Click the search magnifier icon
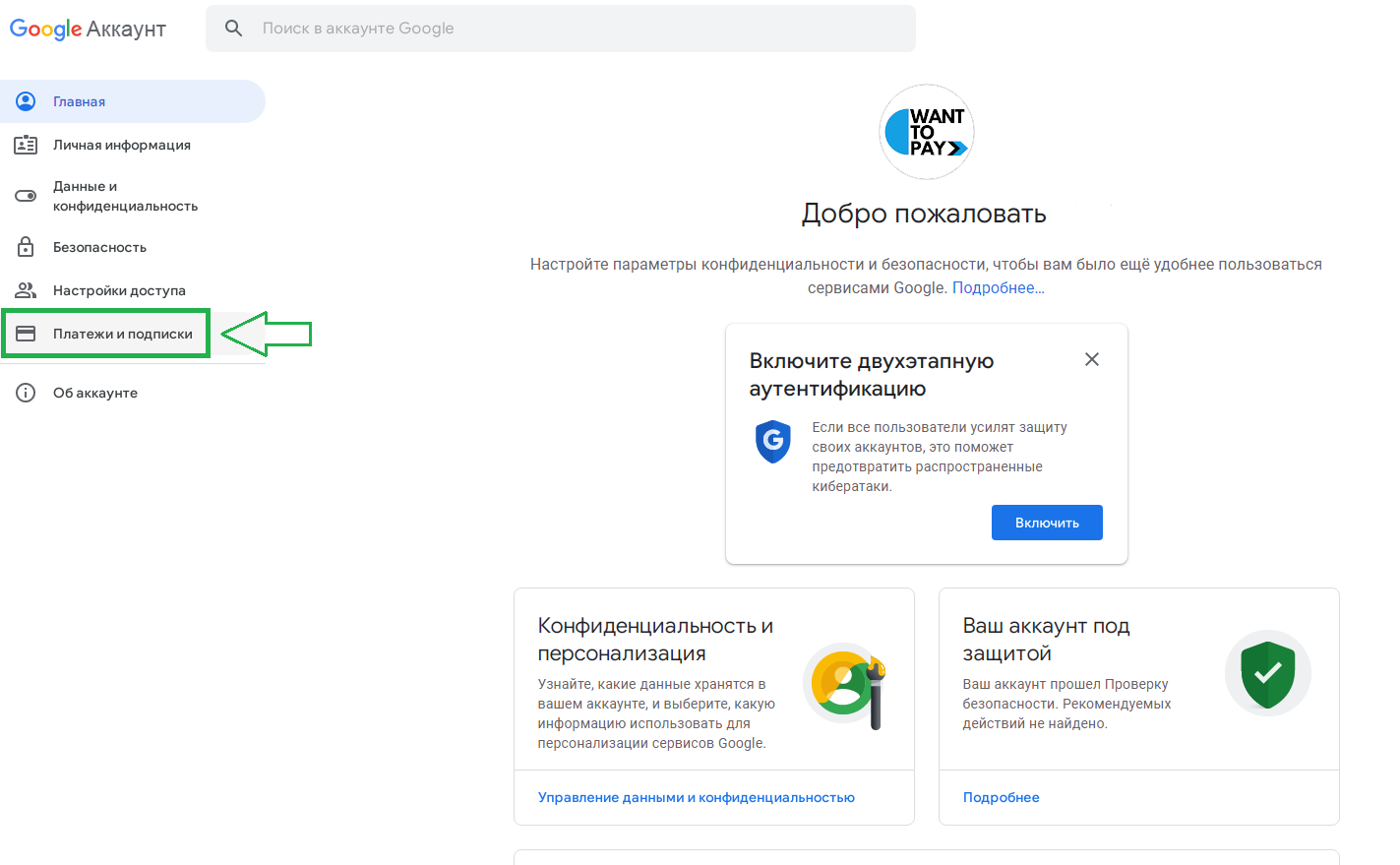Viewport: 1400px width, 865px height. 233,29
